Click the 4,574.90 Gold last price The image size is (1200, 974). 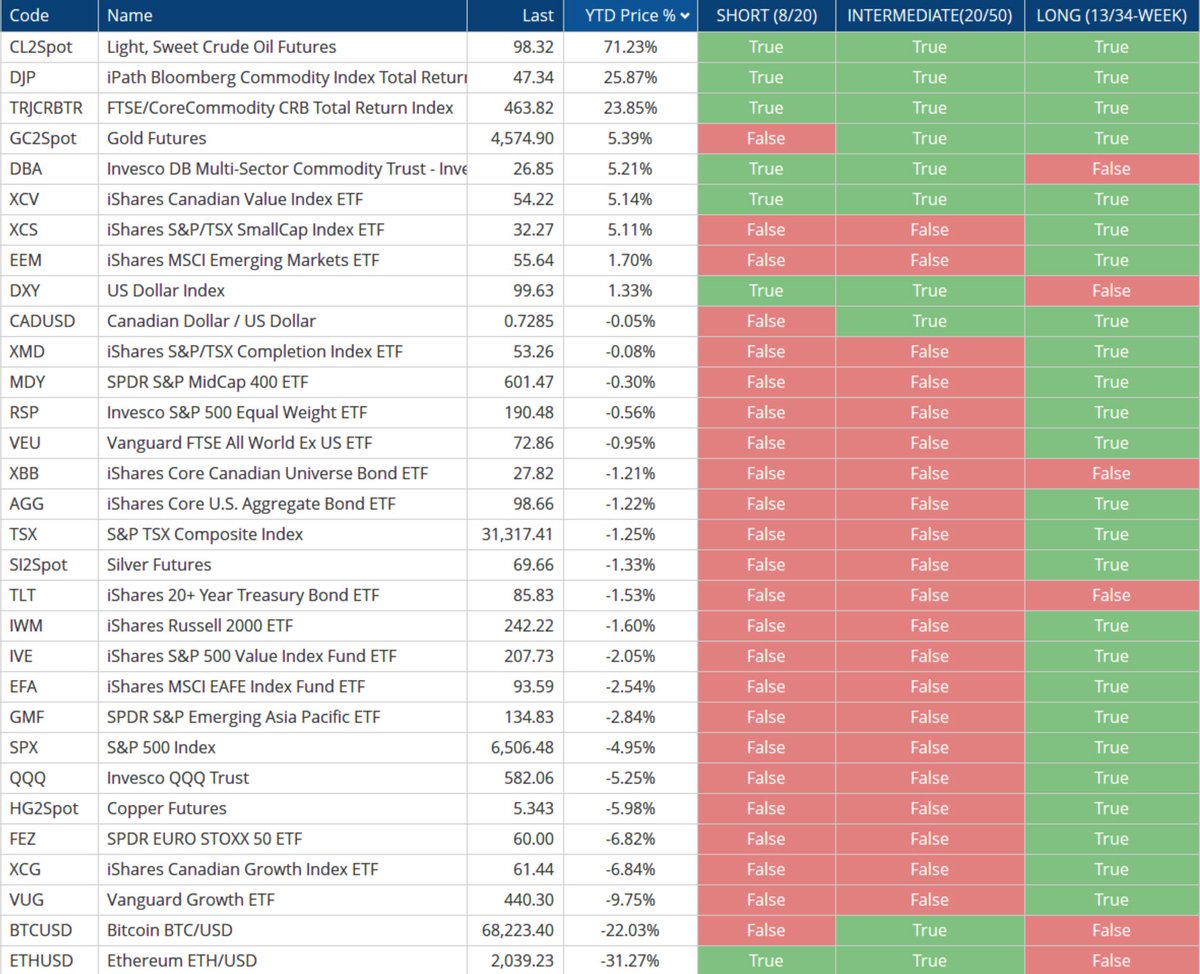[523, 138]
